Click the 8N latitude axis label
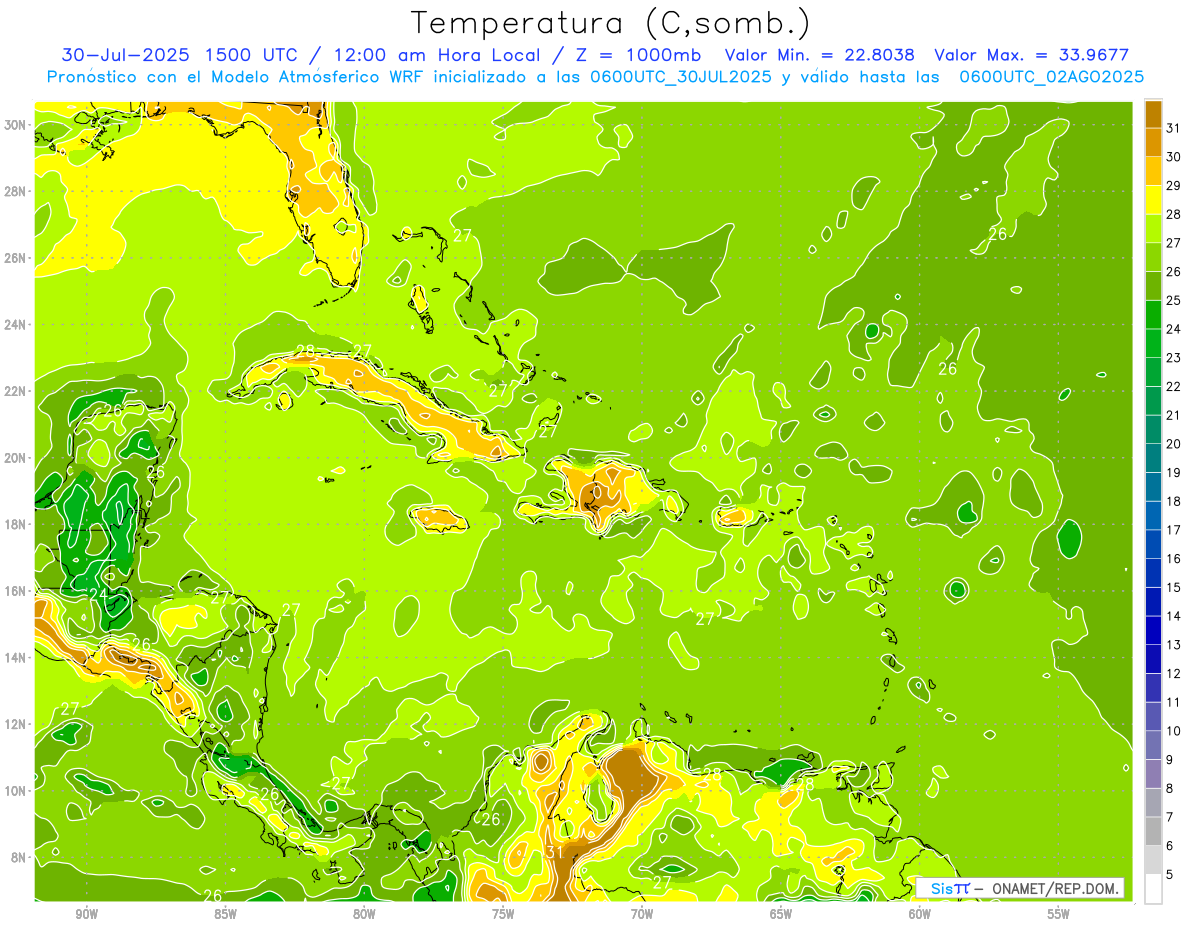This screenshot has width=1200, height=927. (19, 857)
